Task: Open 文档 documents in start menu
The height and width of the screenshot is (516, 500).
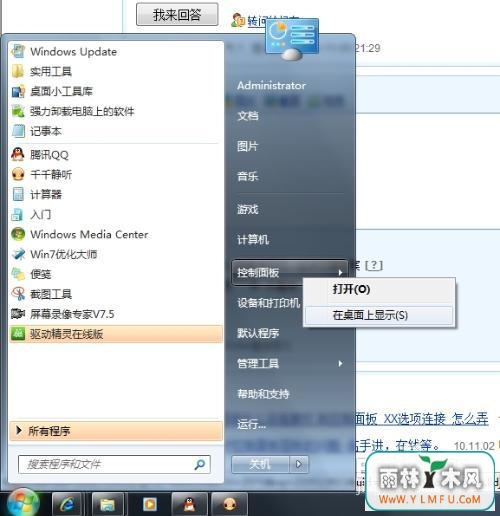Action: pos(248,116)
